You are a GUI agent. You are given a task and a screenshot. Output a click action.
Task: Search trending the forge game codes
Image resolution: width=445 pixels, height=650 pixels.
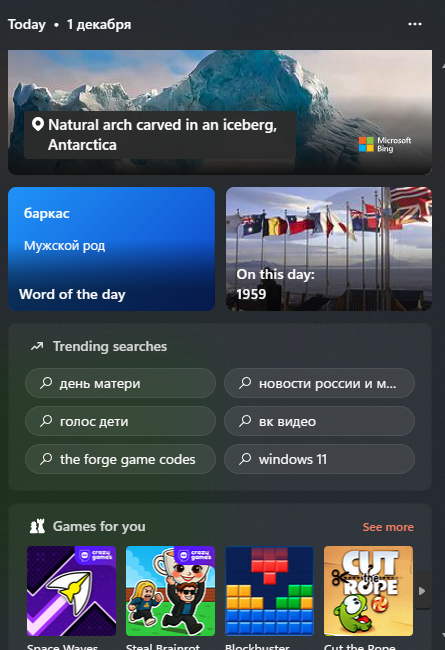[x=120, y=459]
